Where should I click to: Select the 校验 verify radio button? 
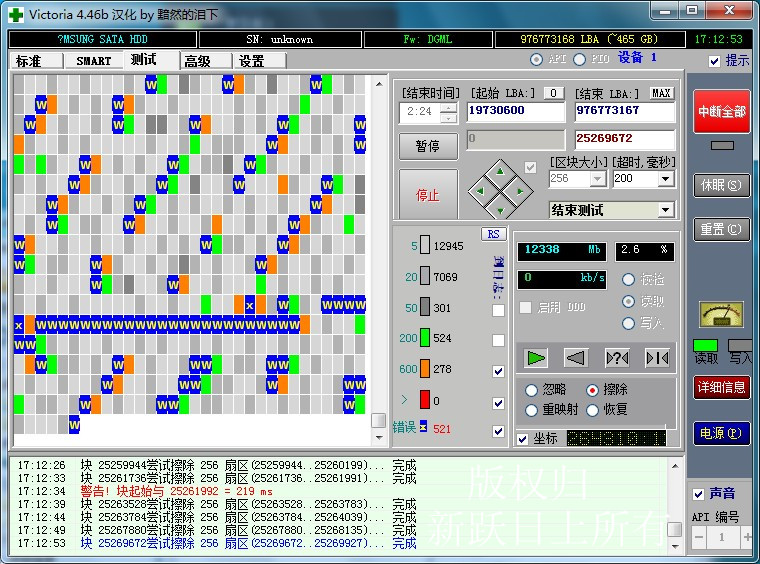628,280
